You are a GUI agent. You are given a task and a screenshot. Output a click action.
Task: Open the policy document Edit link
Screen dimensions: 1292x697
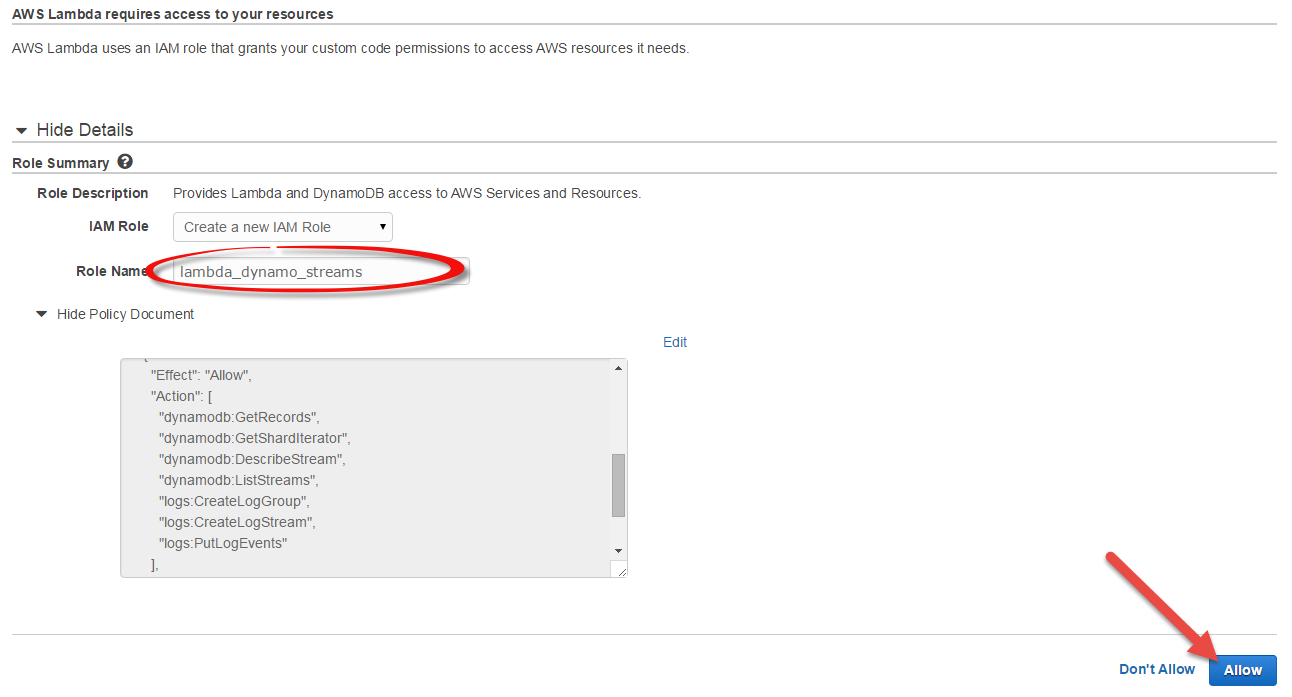(675, 342)
